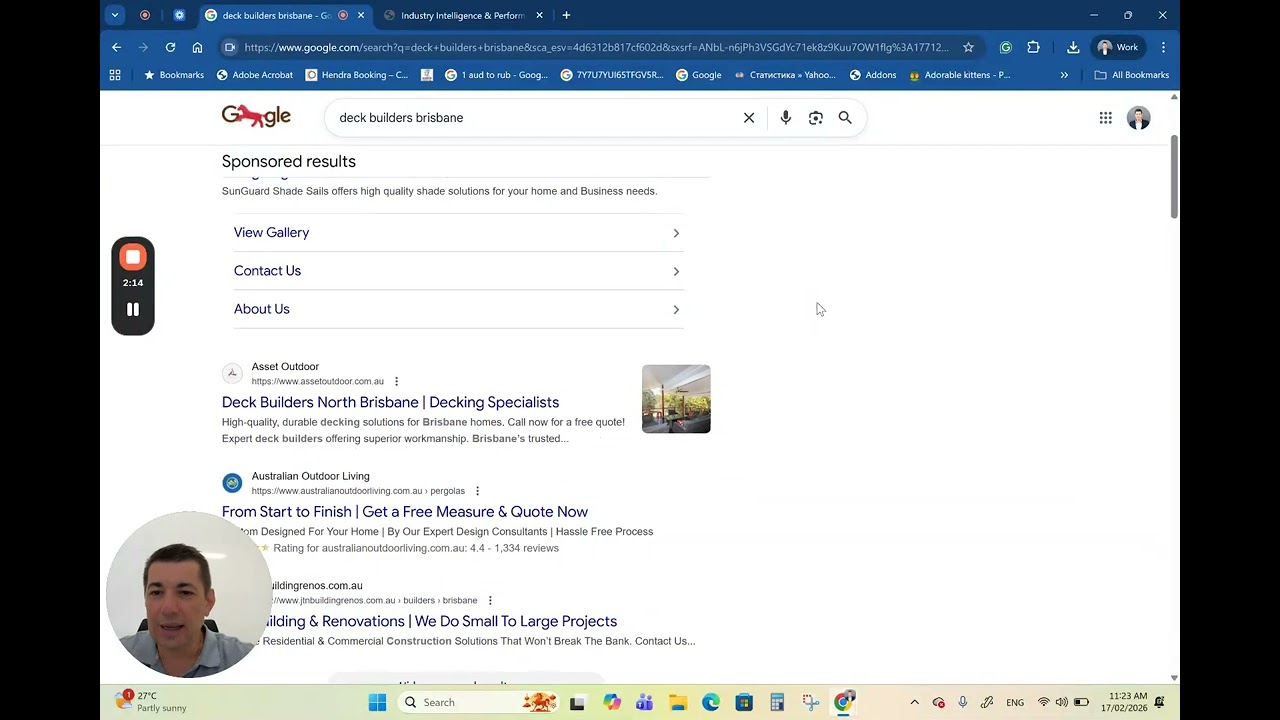
Task: Open the Work profile menu
Action: [1119, 47]
